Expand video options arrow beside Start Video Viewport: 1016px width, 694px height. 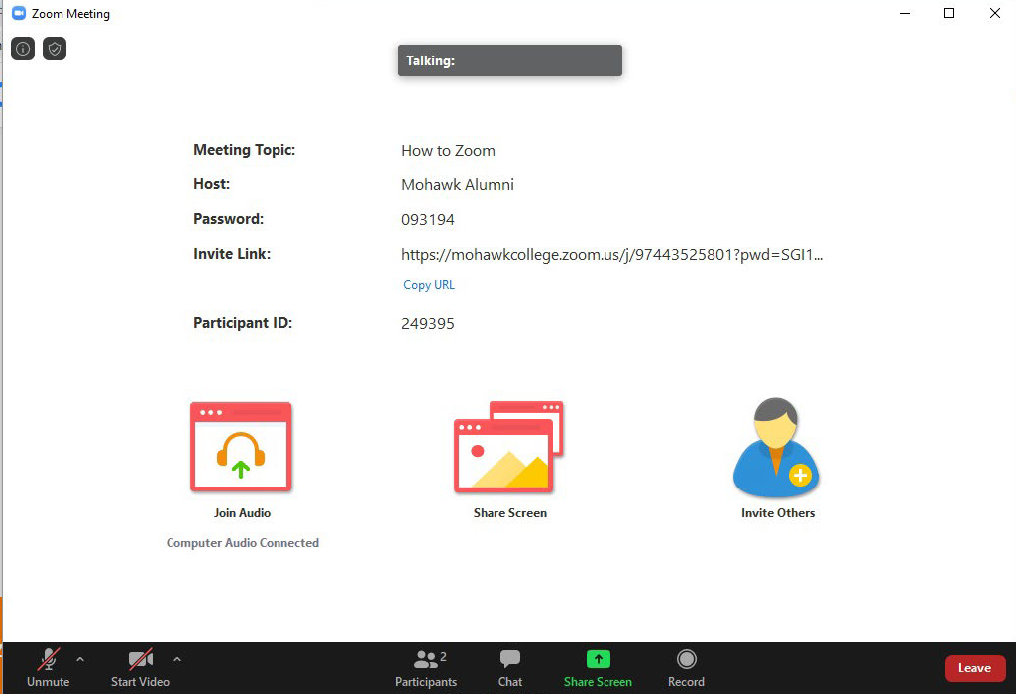[177, 659]
